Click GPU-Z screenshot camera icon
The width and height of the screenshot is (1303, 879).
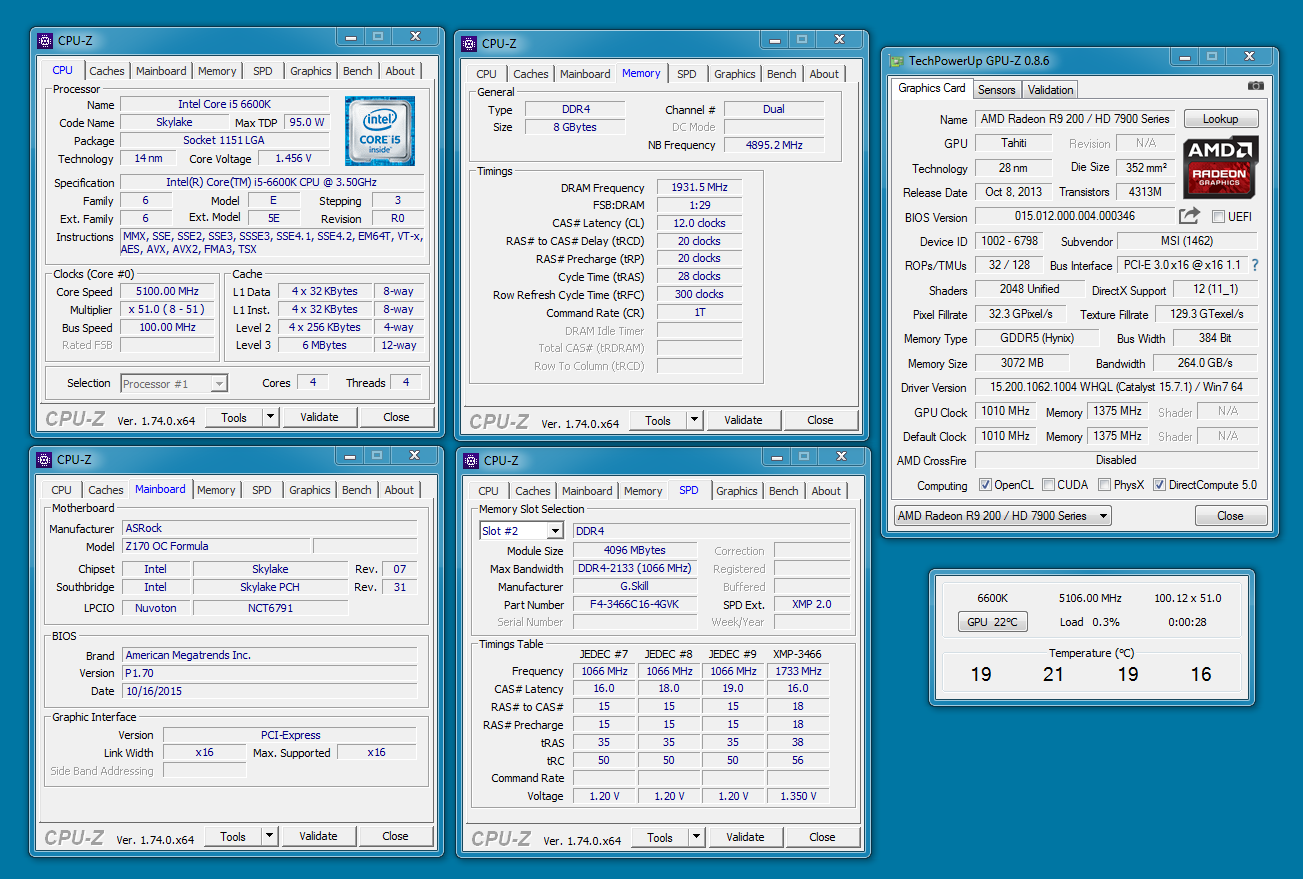(x=1255, y=87)
